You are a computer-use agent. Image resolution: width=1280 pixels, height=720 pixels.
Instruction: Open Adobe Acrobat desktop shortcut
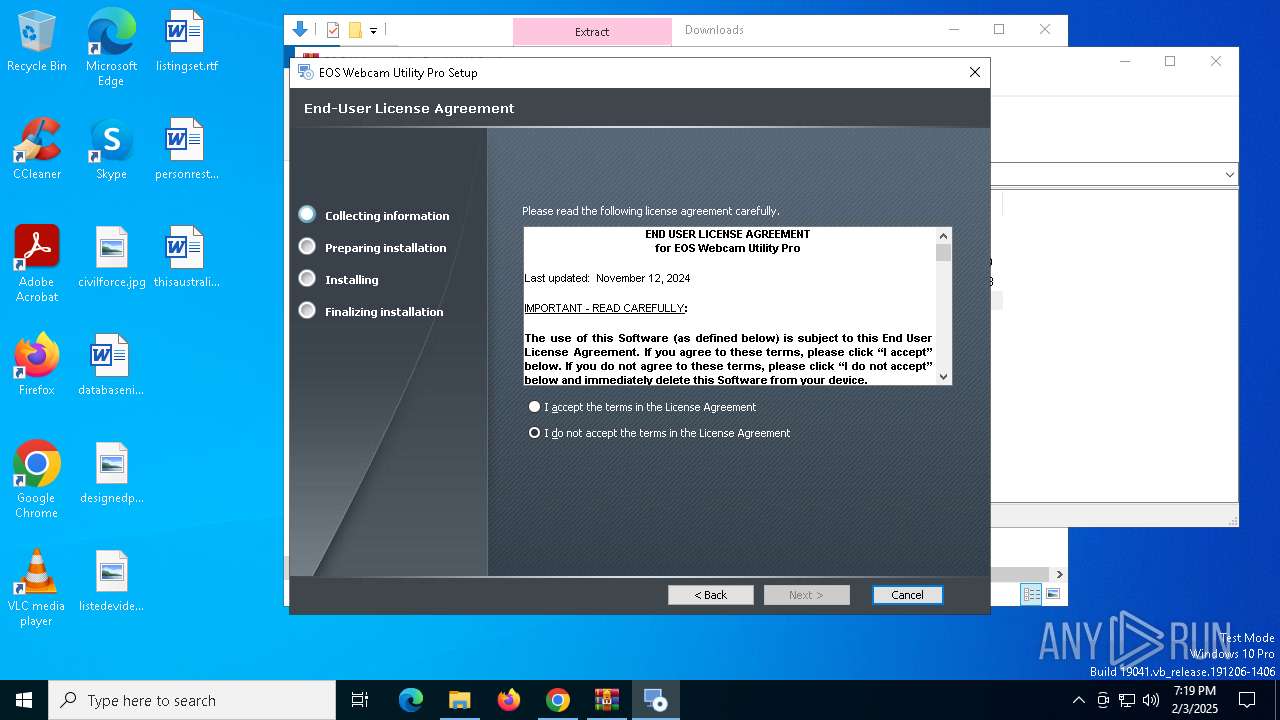[37, 264]
